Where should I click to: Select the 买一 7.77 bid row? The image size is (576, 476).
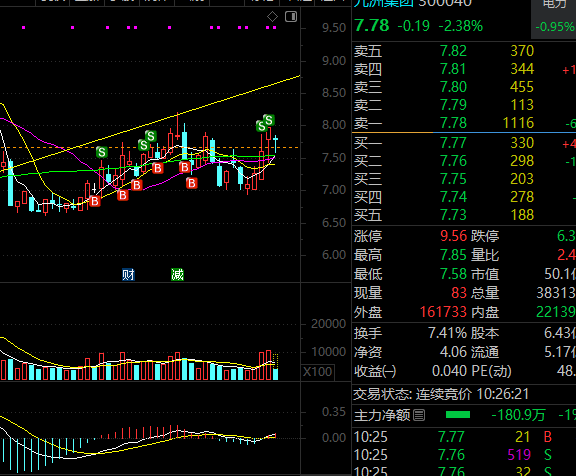point(464,143)
